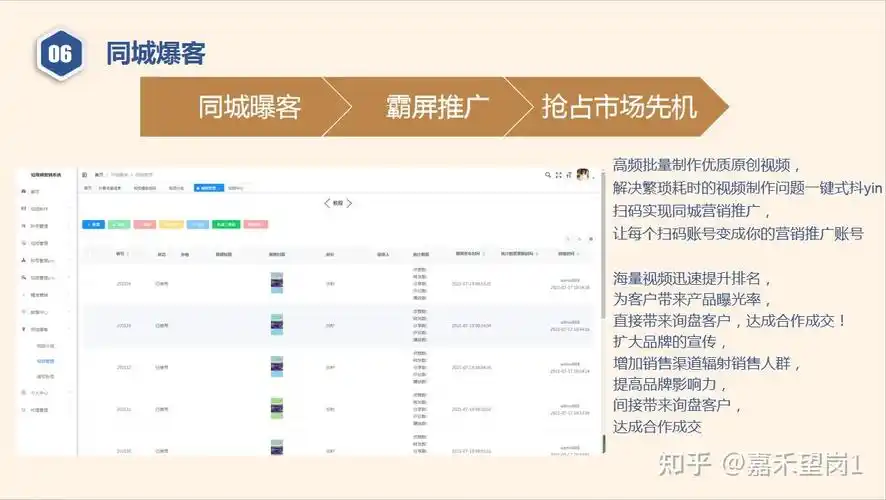The height and width of the screenshot is (500, 886).
Task: Open column settings icon above table's right edge
Action: [591, 239]
